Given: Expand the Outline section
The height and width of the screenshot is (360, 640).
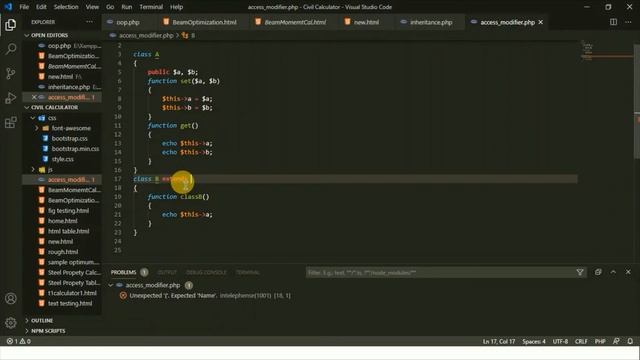Looking at the screenshot, I should 27,321.
